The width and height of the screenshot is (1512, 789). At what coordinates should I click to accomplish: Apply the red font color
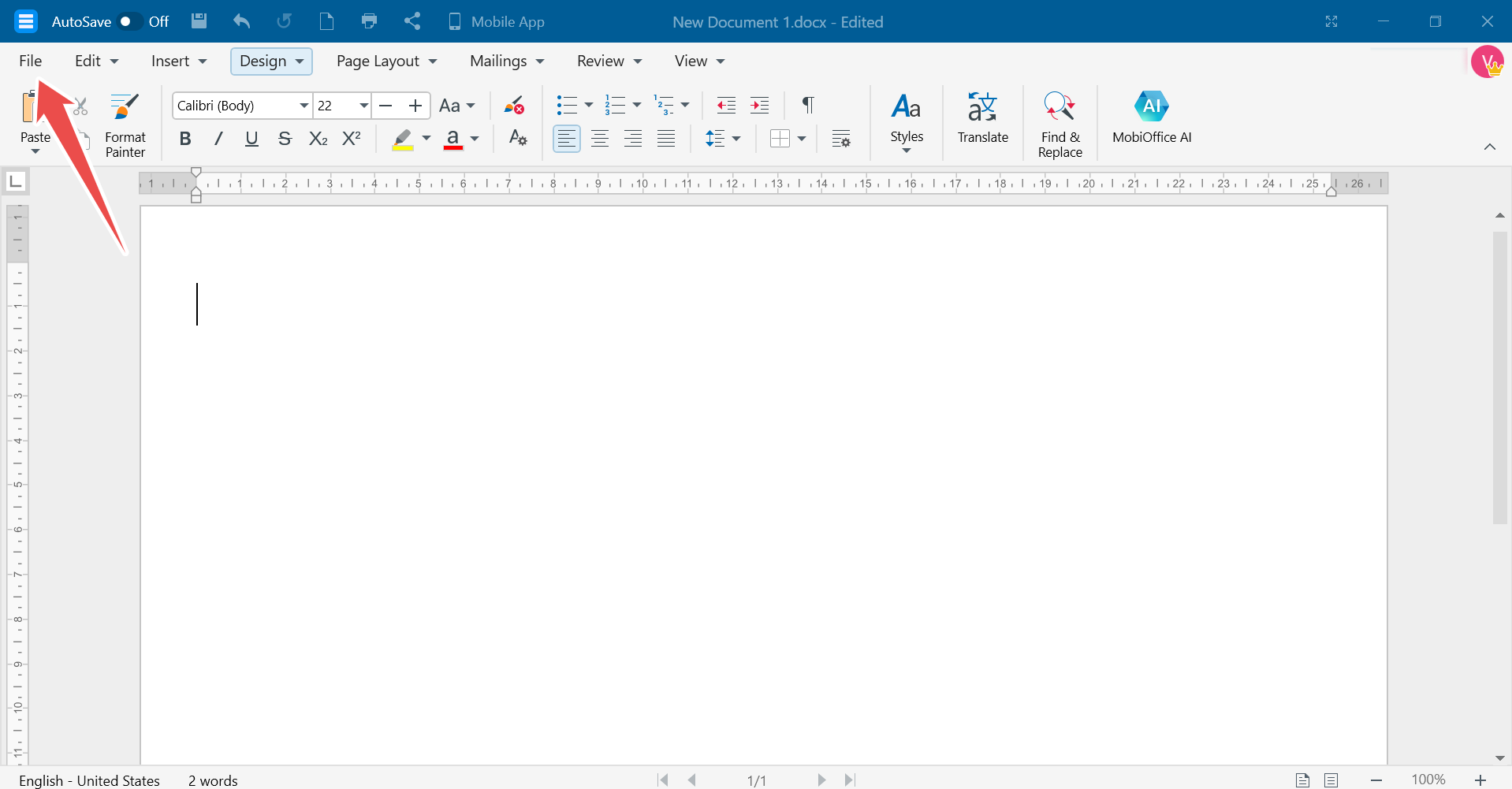point(453,139)
